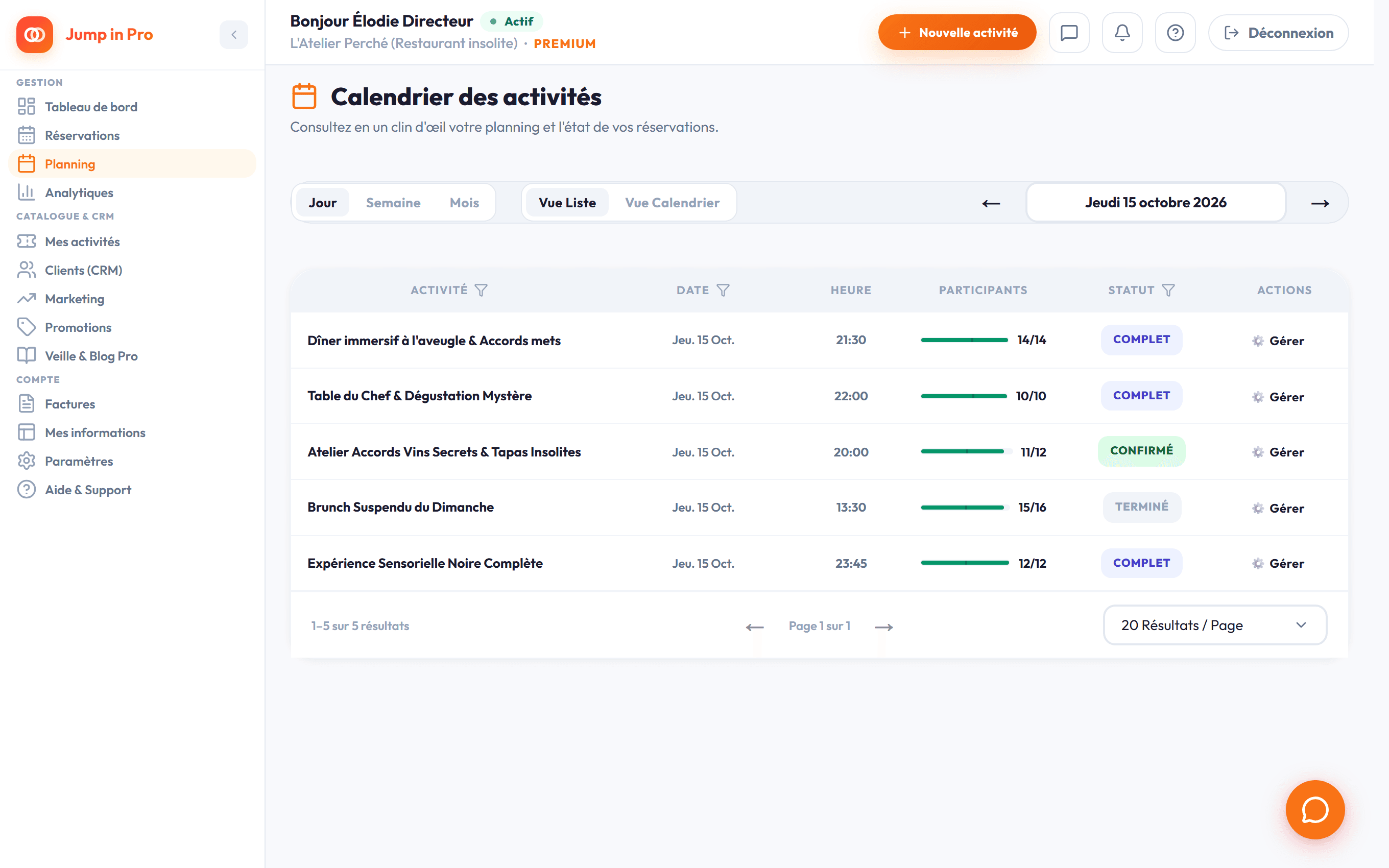The width and height of the screenshot is (1389, 868).
Task: Click the calendar icon beside page title
Action: tap(304, 97)
